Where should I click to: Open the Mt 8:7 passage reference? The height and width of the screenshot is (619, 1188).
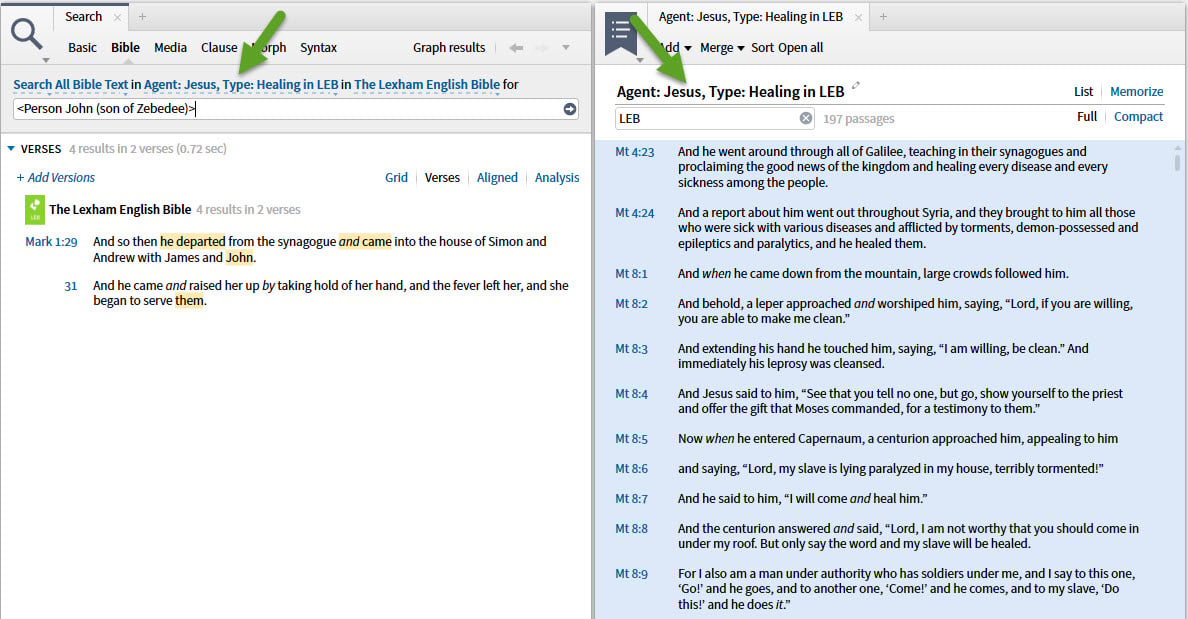(631, 499)
